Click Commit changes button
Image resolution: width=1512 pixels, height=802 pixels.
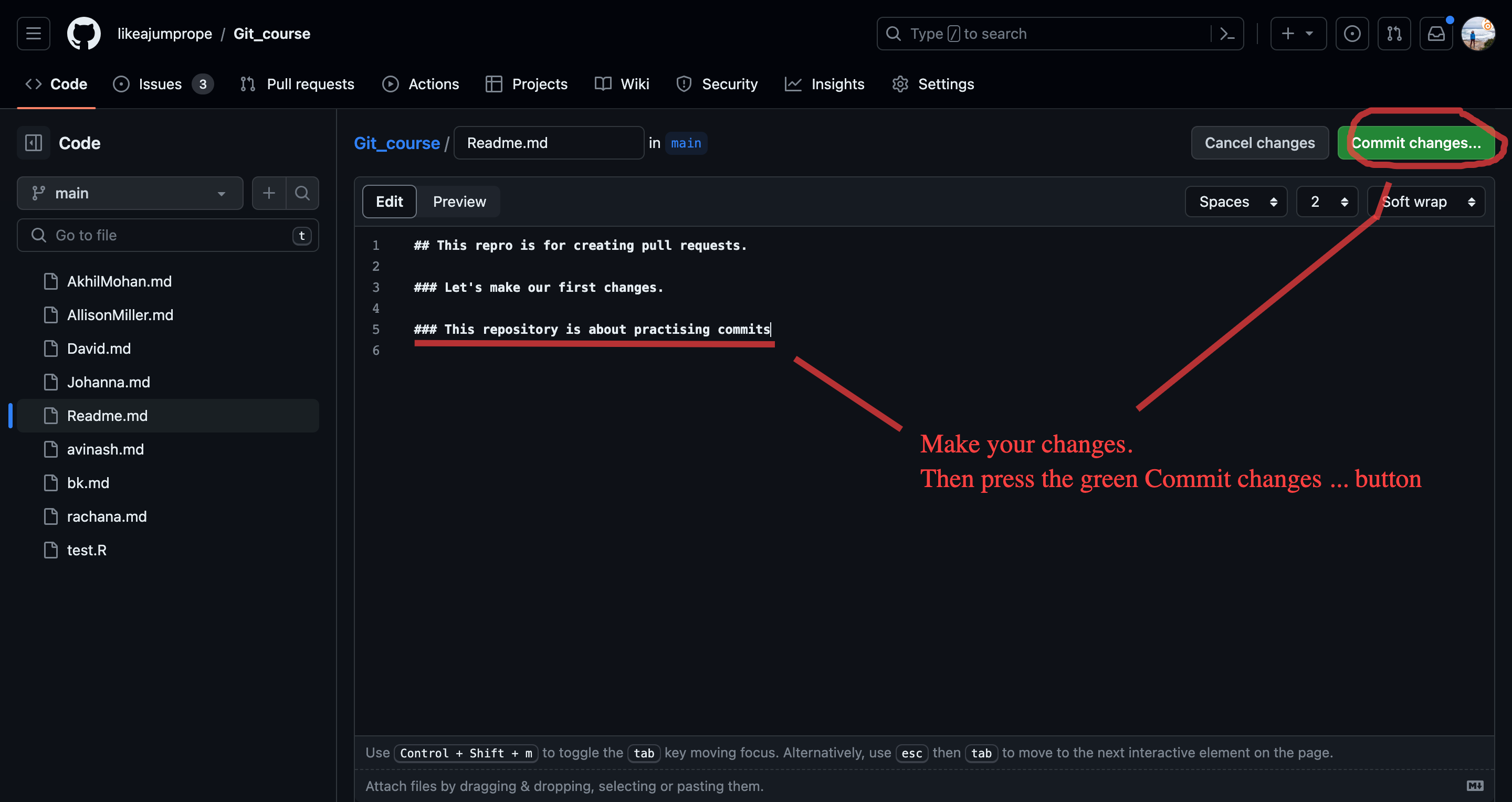[1416, 142]
